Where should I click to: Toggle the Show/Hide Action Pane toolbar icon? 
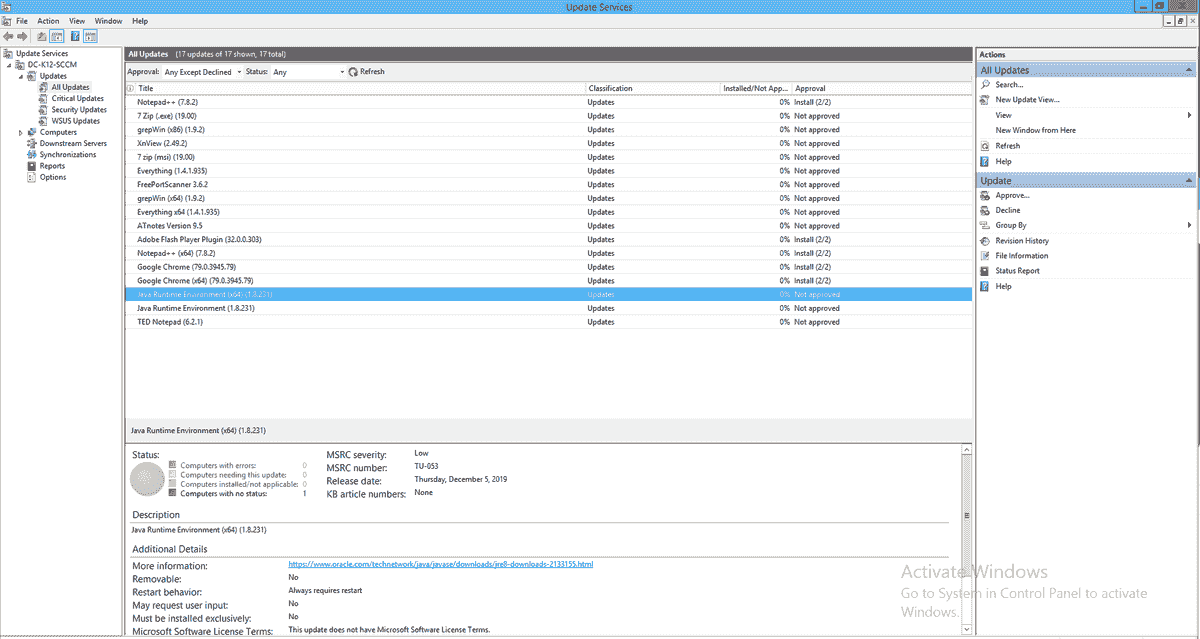click(90, 36)
